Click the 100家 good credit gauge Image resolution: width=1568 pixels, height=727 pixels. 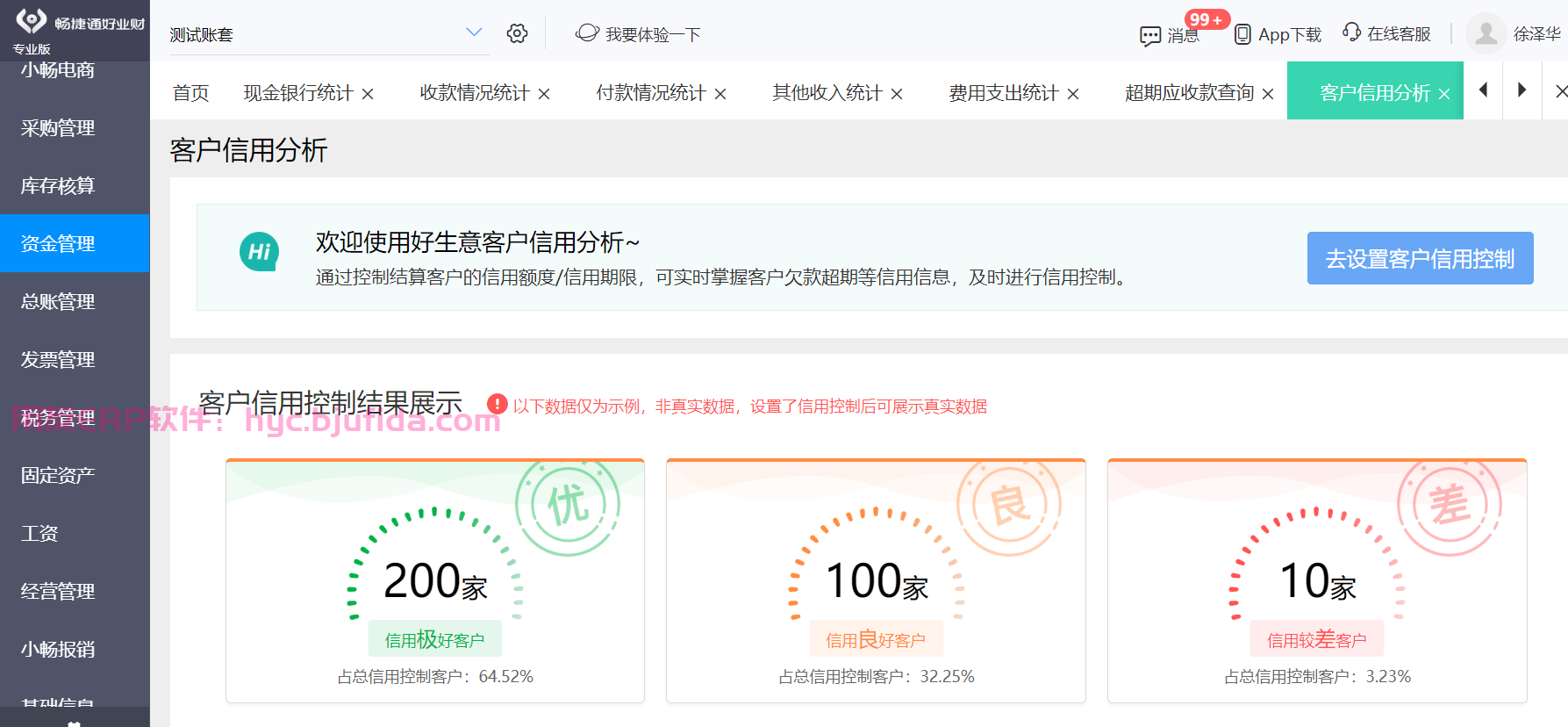point(877,562)
